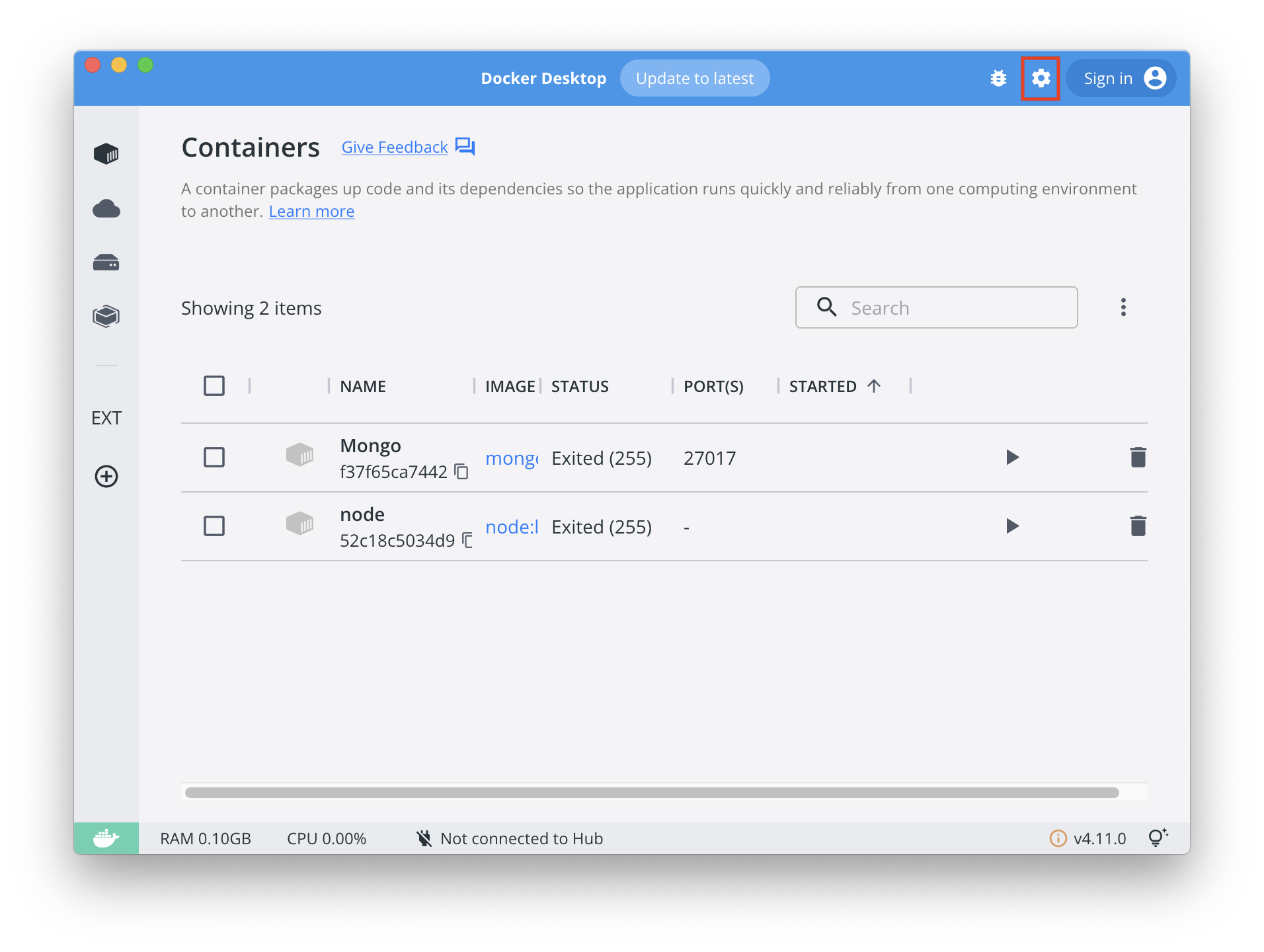
Task: Copy Mongo container ID f37f65ca7442
Action: pyautogui.click(x=461, y=471)
